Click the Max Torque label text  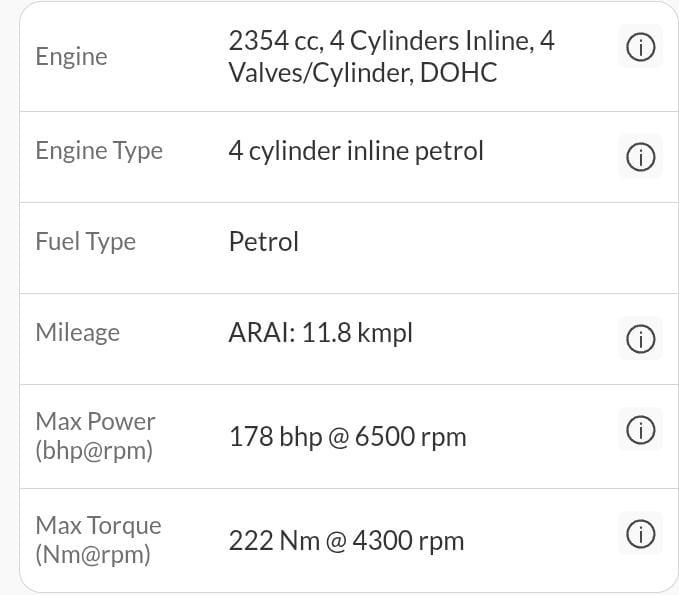click(98, 525)
